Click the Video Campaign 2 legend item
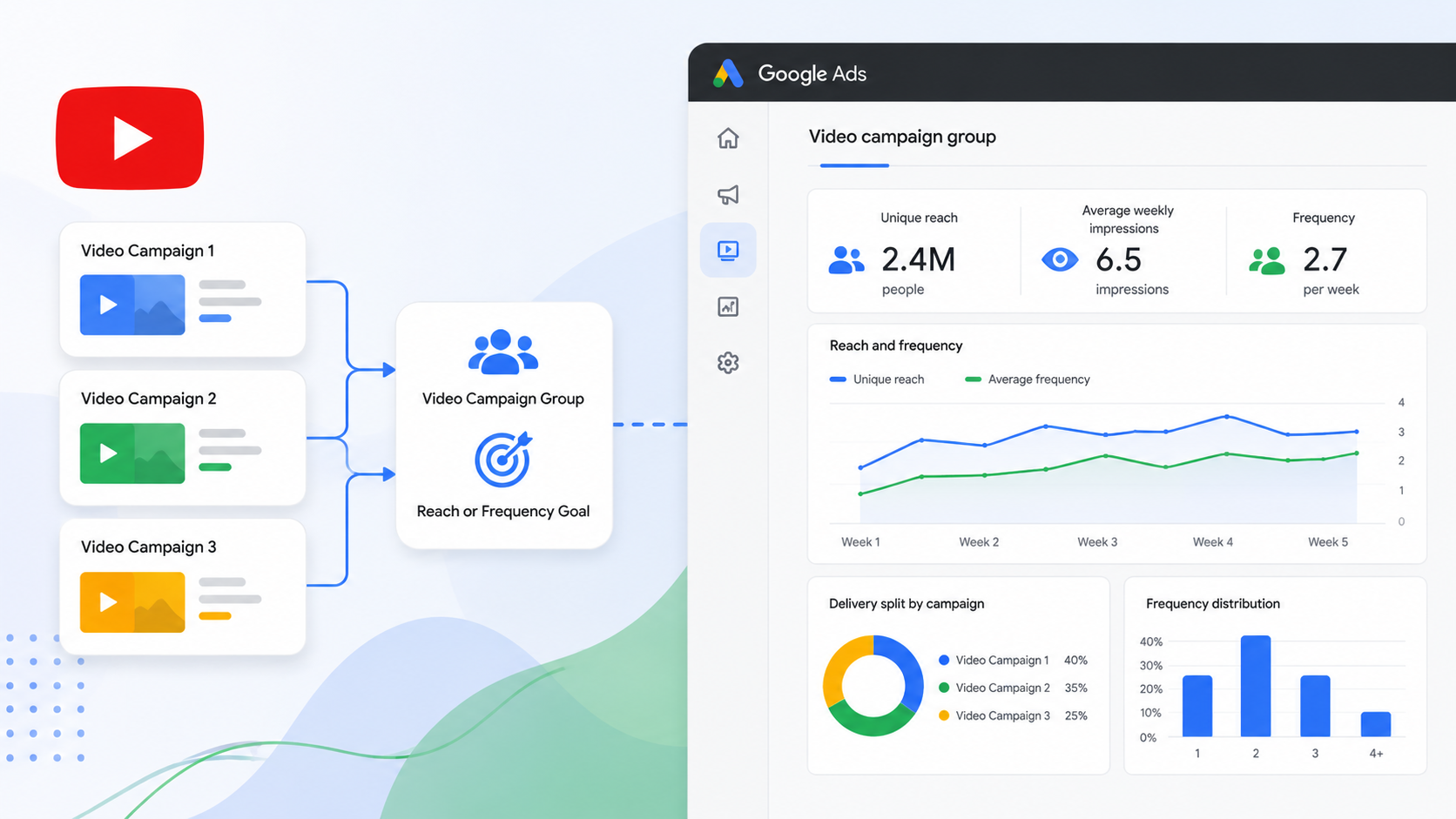Screen dimensions: 1456x819 pos(994,688)
